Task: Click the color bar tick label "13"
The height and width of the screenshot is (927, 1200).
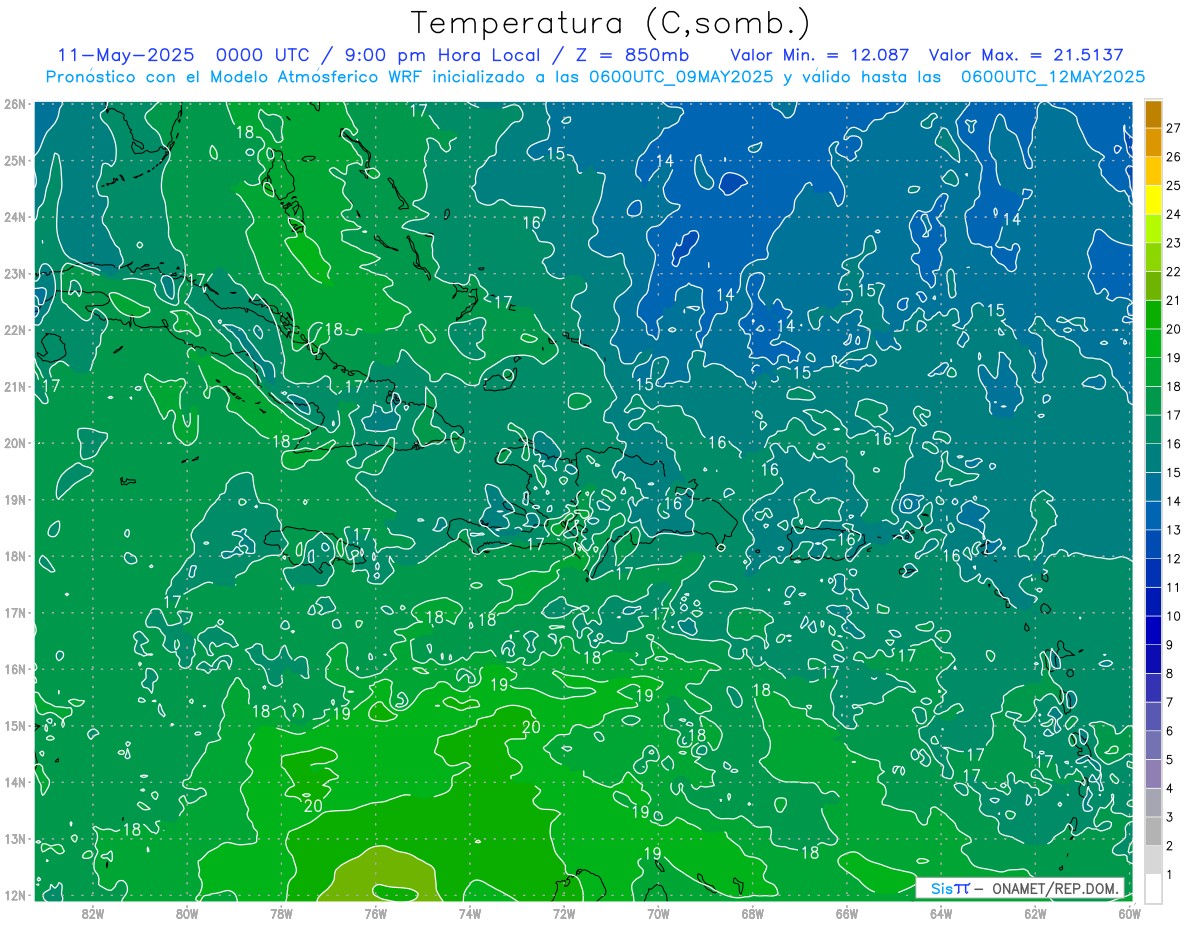Action: click(1174, 530)
